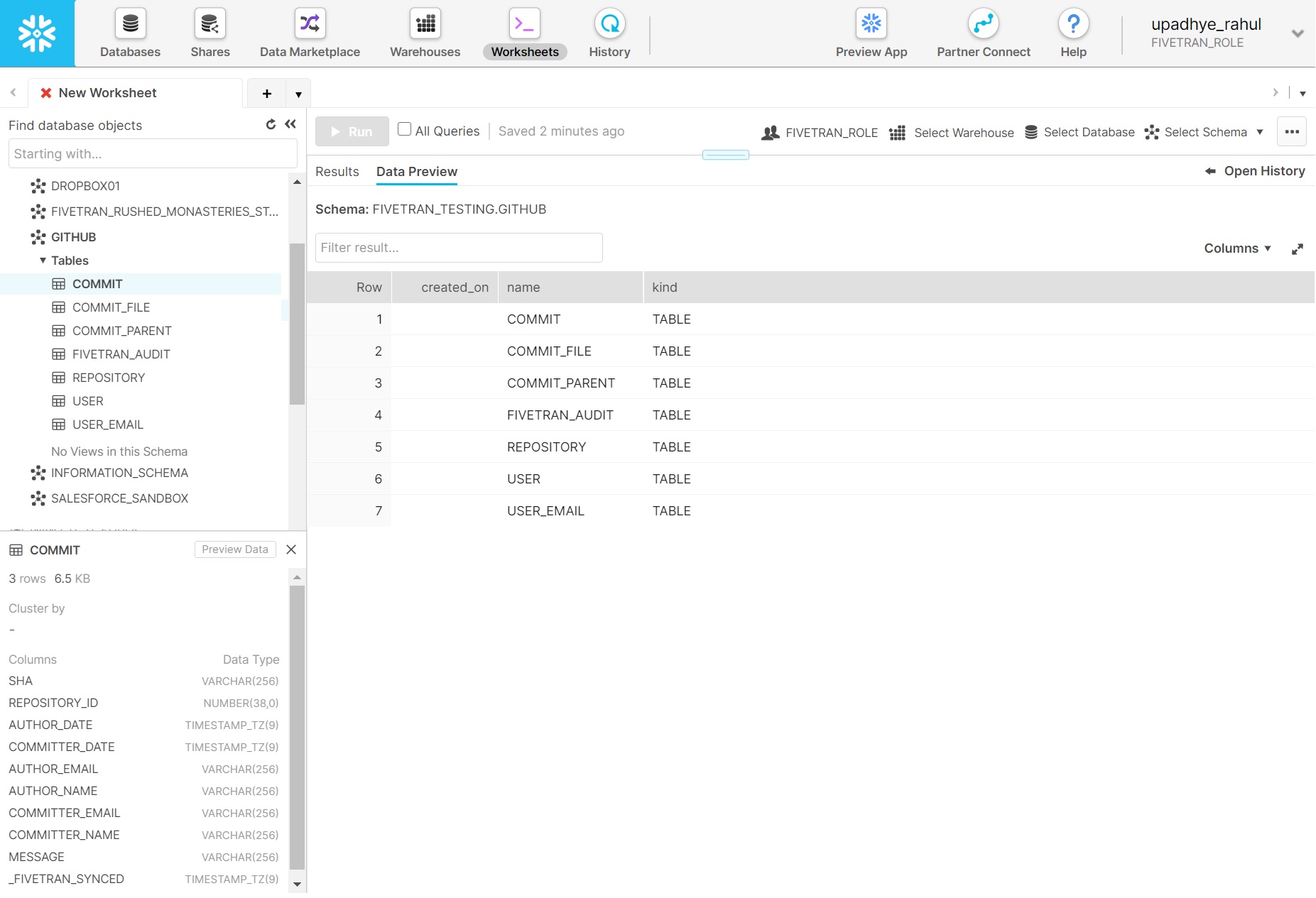Click the Filter result input field
1316x898 pixels.
(x=459, y=248)
